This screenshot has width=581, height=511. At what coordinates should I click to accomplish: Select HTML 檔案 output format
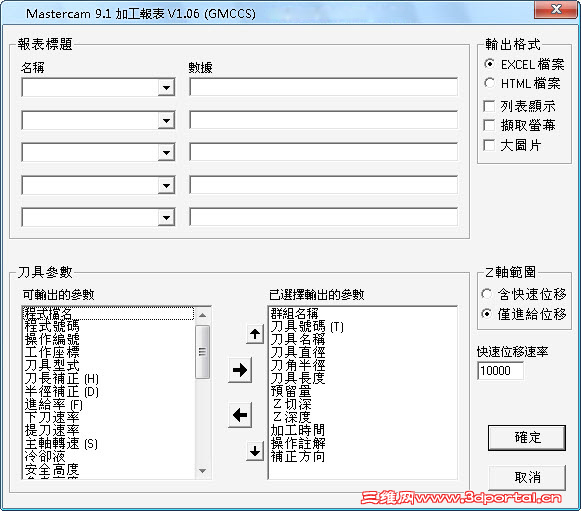pos(522,83)
